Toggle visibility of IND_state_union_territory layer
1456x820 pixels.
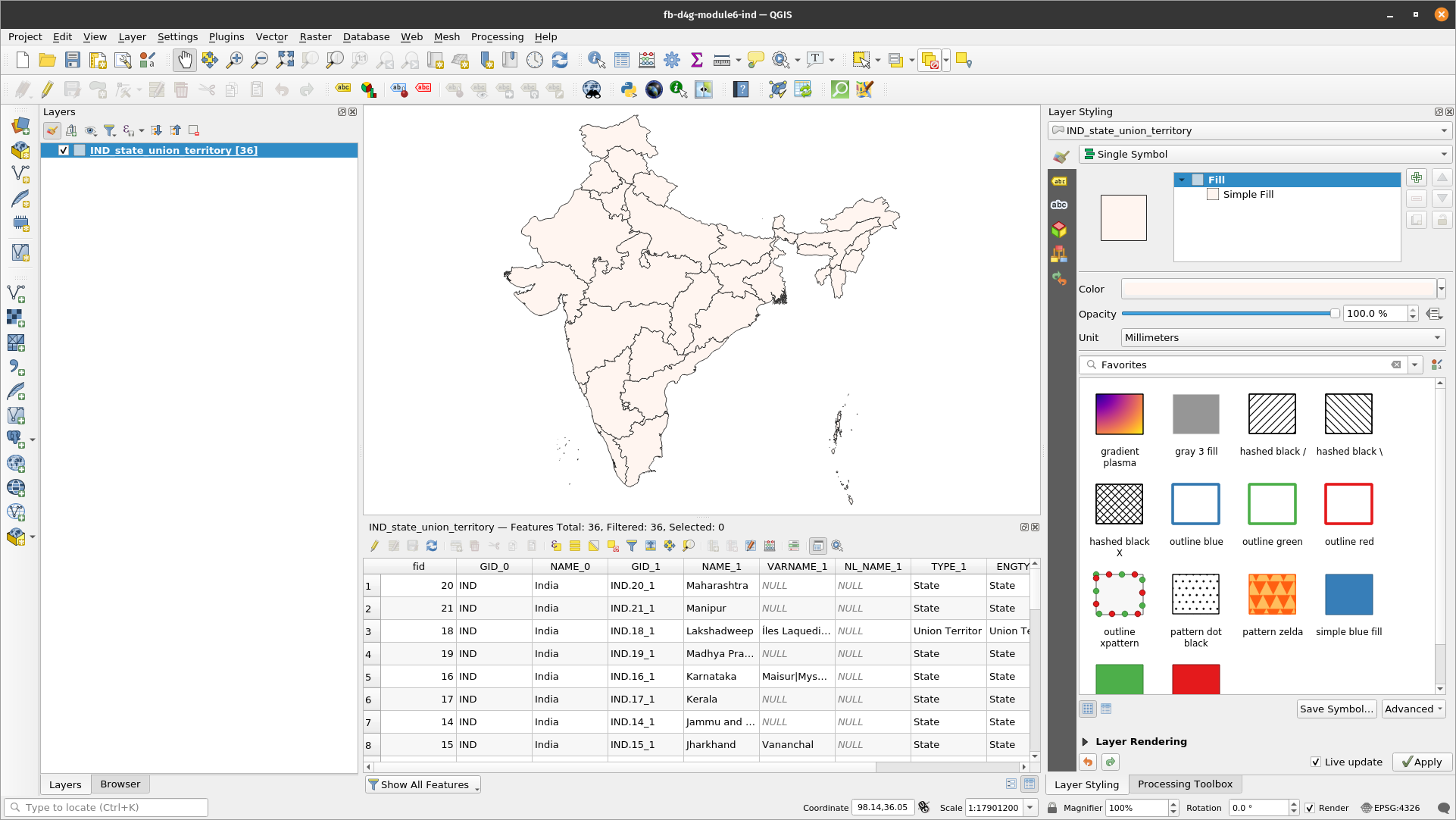(x=64, y=150)
